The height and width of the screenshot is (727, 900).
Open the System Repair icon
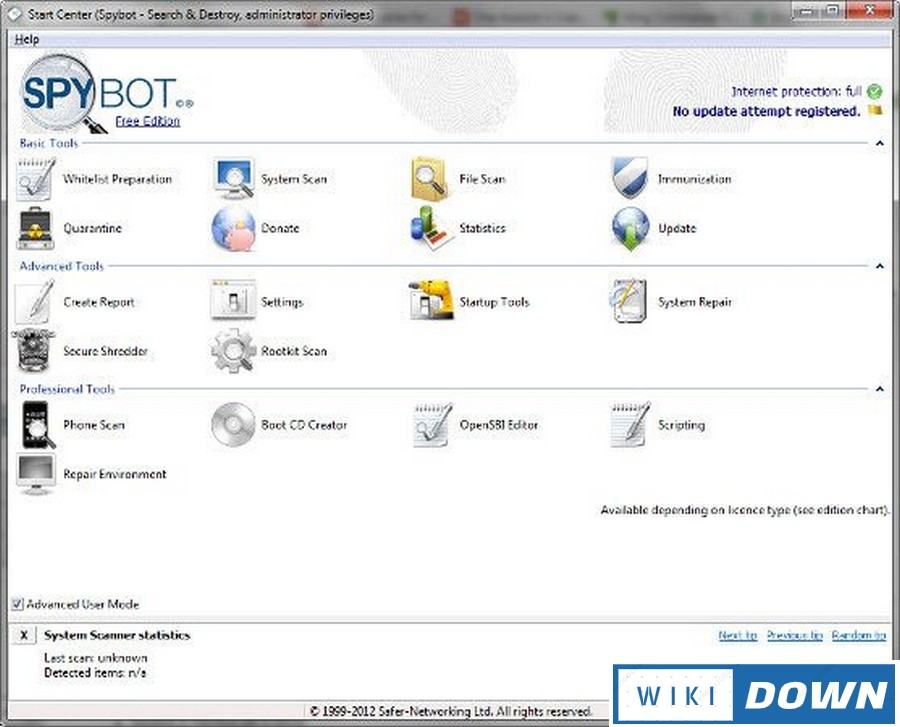[629, 301]
